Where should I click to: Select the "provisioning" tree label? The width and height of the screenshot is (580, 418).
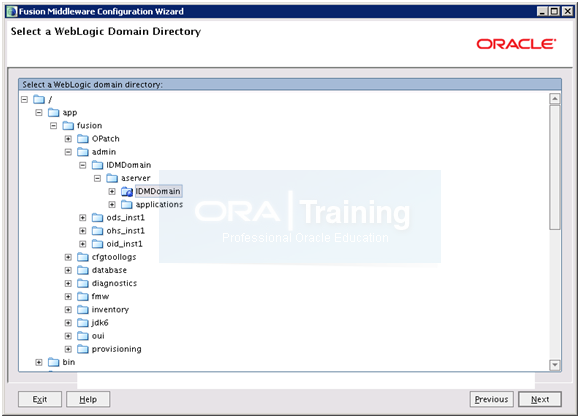point(117,349)
